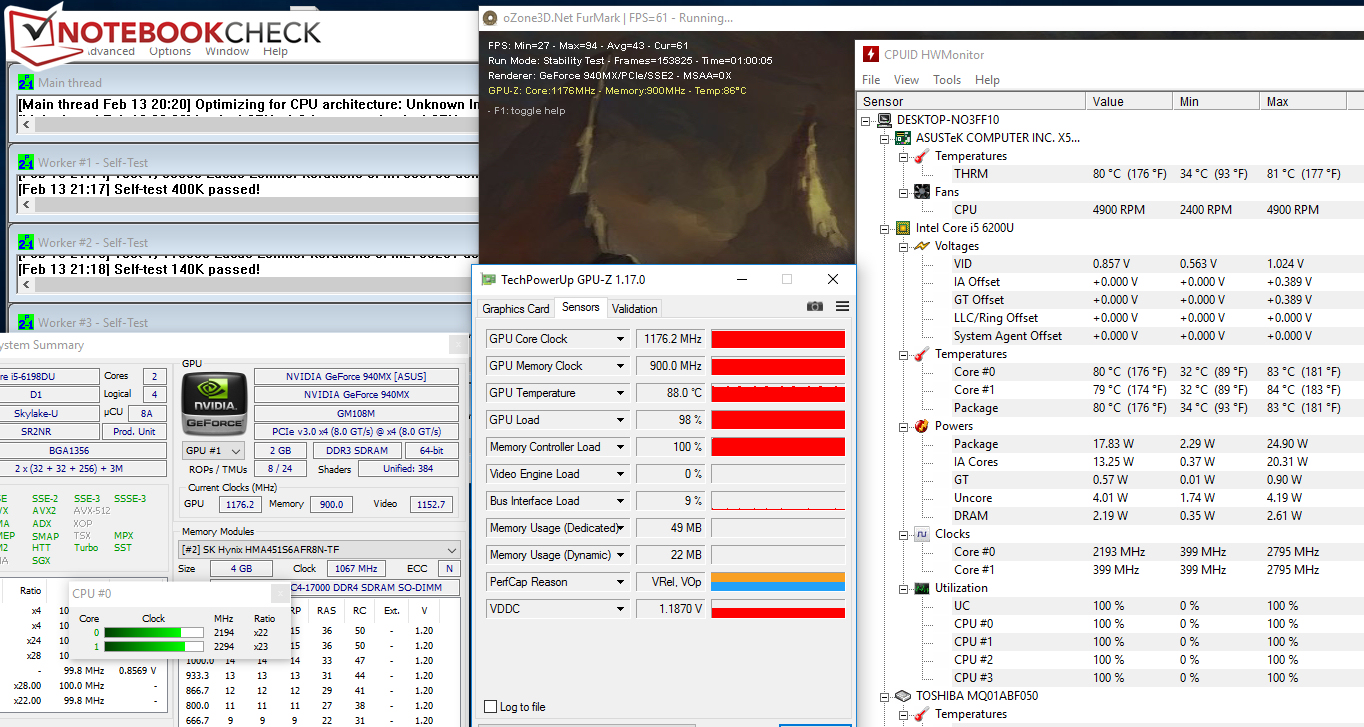Click the Fans icon in HWMonitor
This screenshot has height=727, width=1364.
(x=921, y=192)
